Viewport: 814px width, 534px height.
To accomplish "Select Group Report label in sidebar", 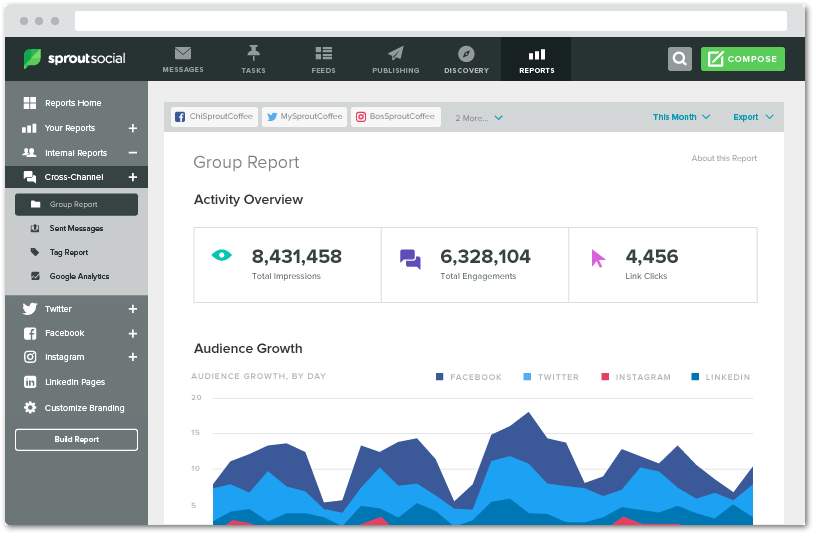I will tap(74, 204).
